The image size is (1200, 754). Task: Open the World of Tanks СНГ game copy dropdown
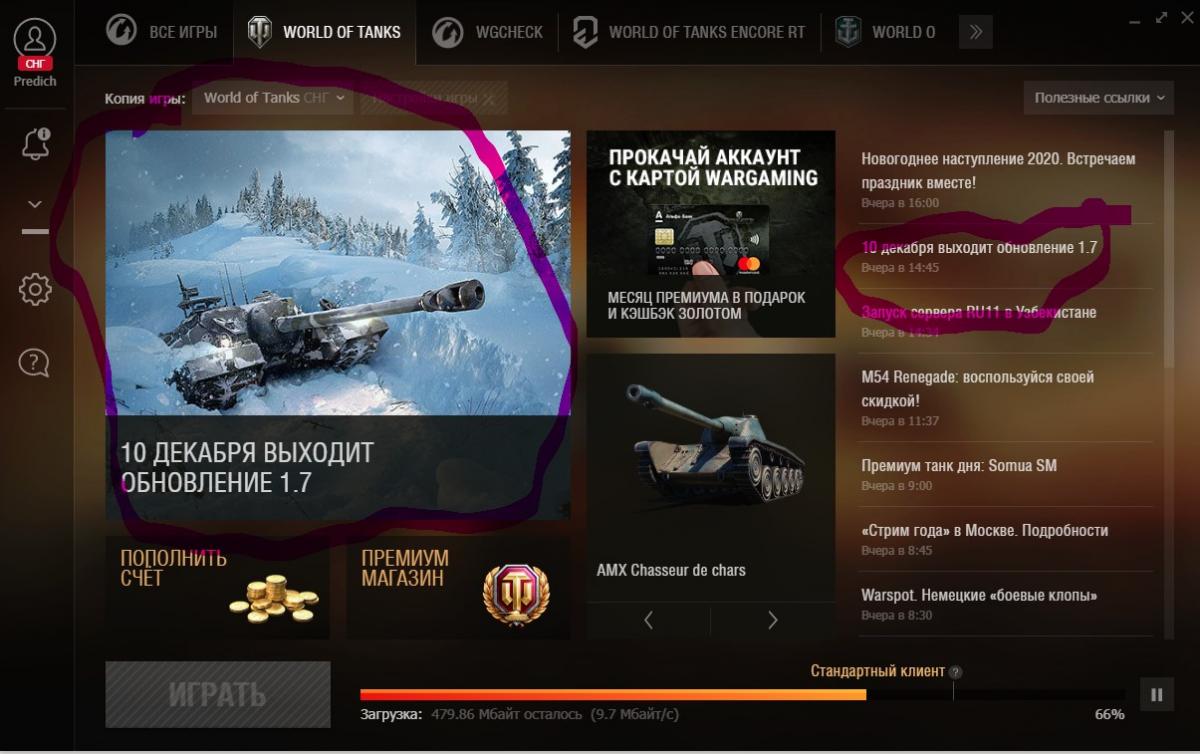click(273, 98)
